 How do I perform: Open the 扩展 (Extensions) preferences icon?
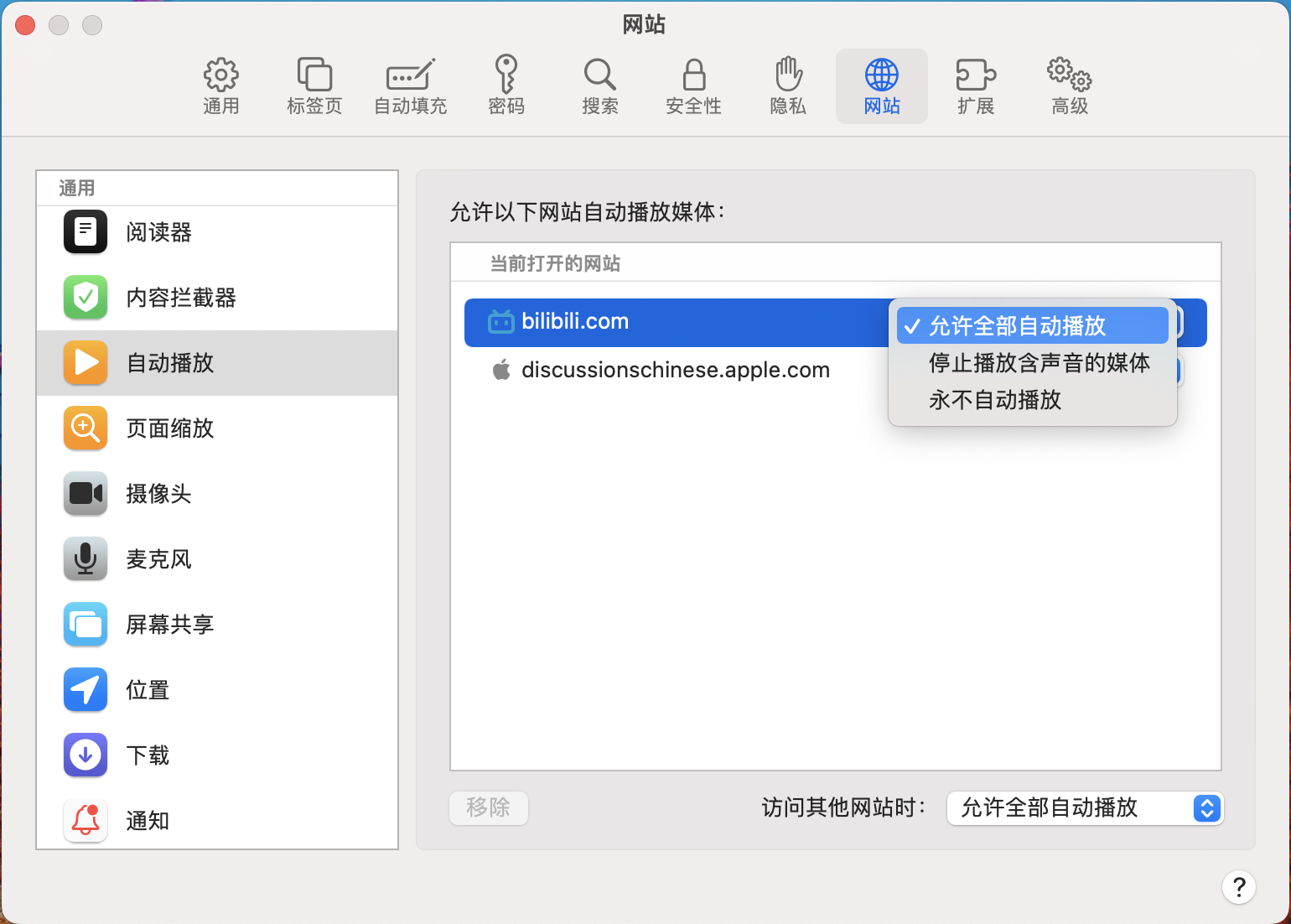[975, 86]
